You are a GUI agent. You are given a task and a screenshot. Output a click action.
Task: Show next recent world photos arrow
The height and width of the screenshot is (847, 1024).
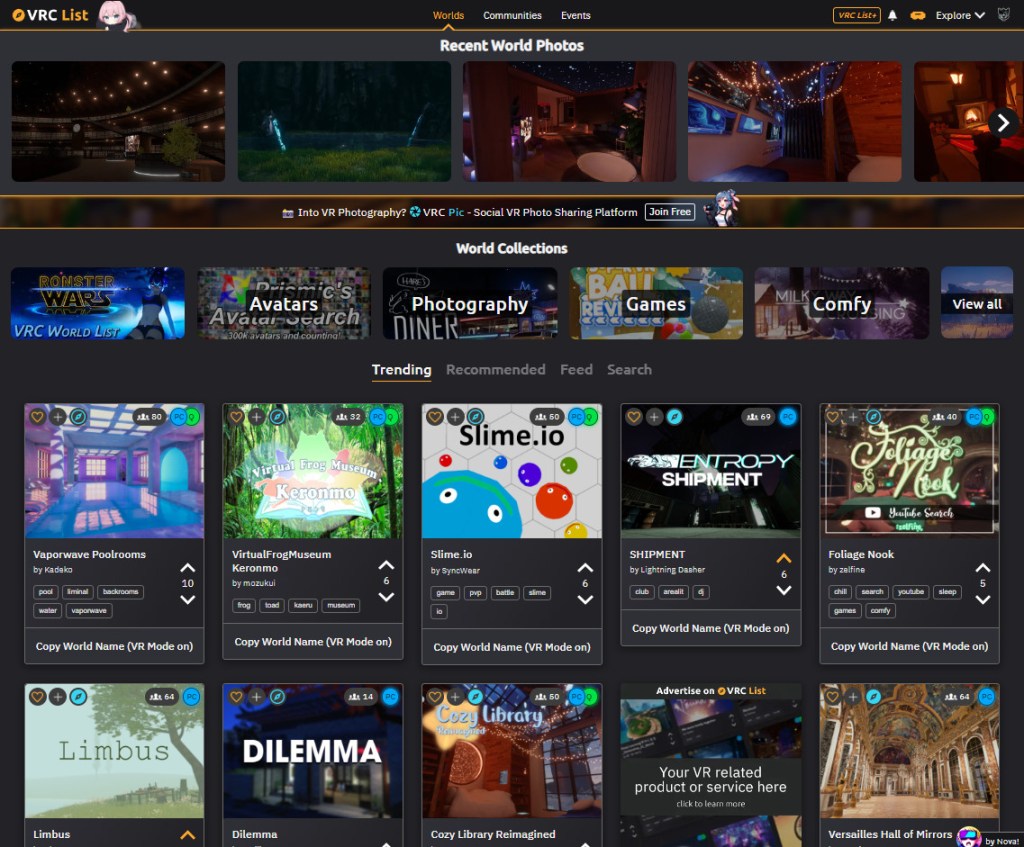[1002, 121]
